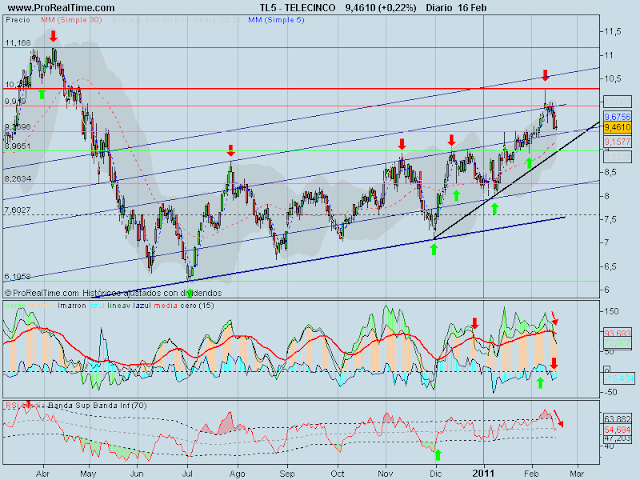The width and height of the screenshot is (640, 480).
Task: Click the 9,949 level label
Action: [x=16, y=101]
